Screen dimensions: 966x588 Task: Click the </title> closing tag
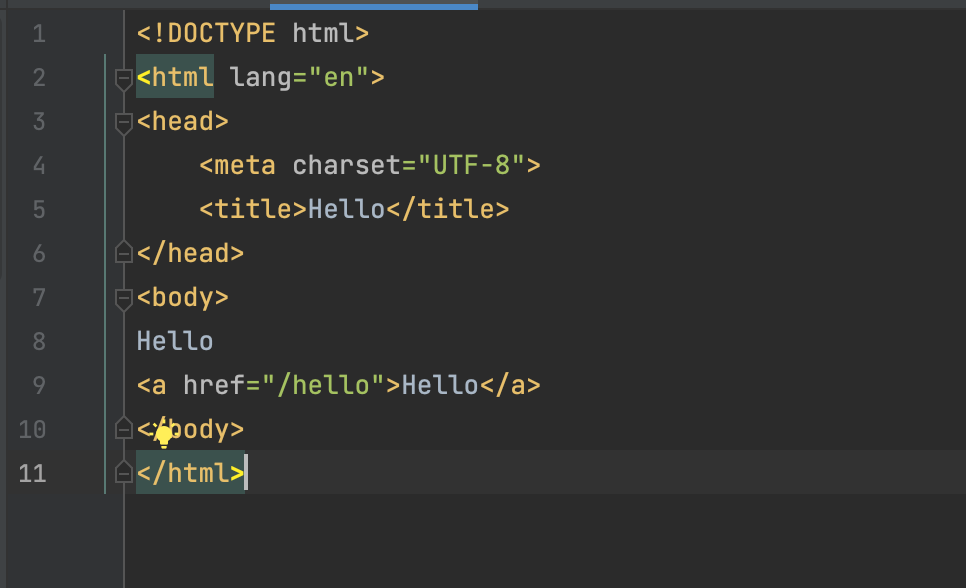point(448,210)
